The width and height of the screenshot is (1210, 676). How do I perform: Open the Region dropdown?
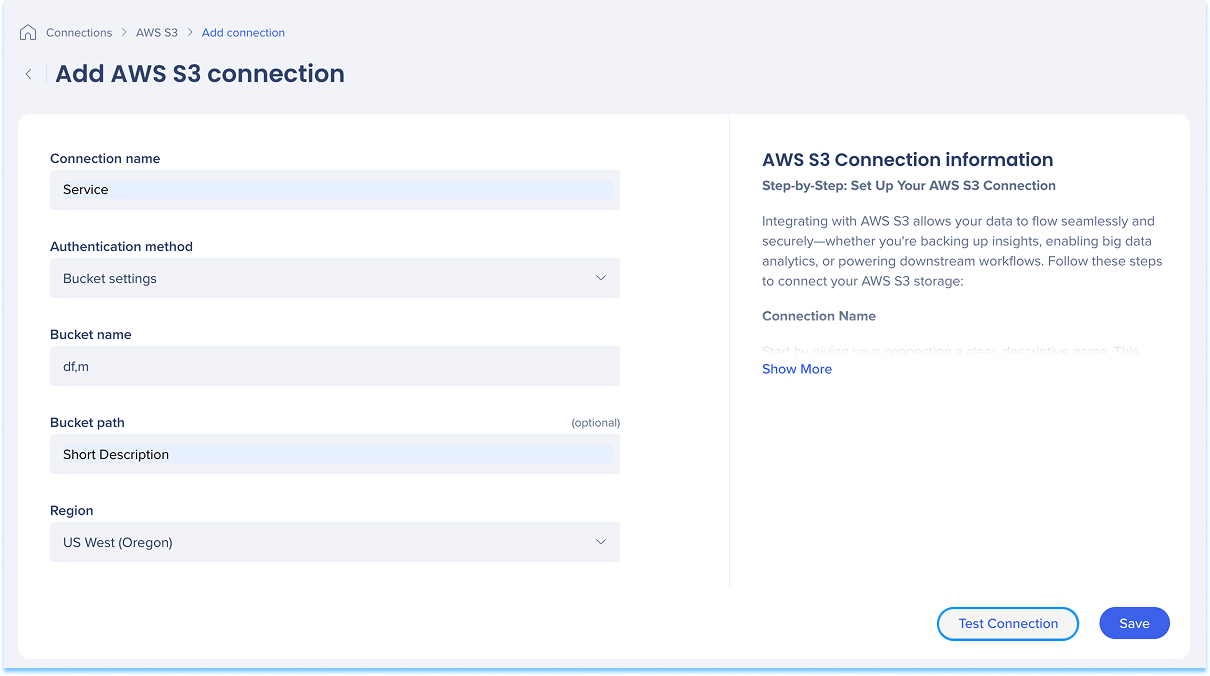tap(335, 542)
